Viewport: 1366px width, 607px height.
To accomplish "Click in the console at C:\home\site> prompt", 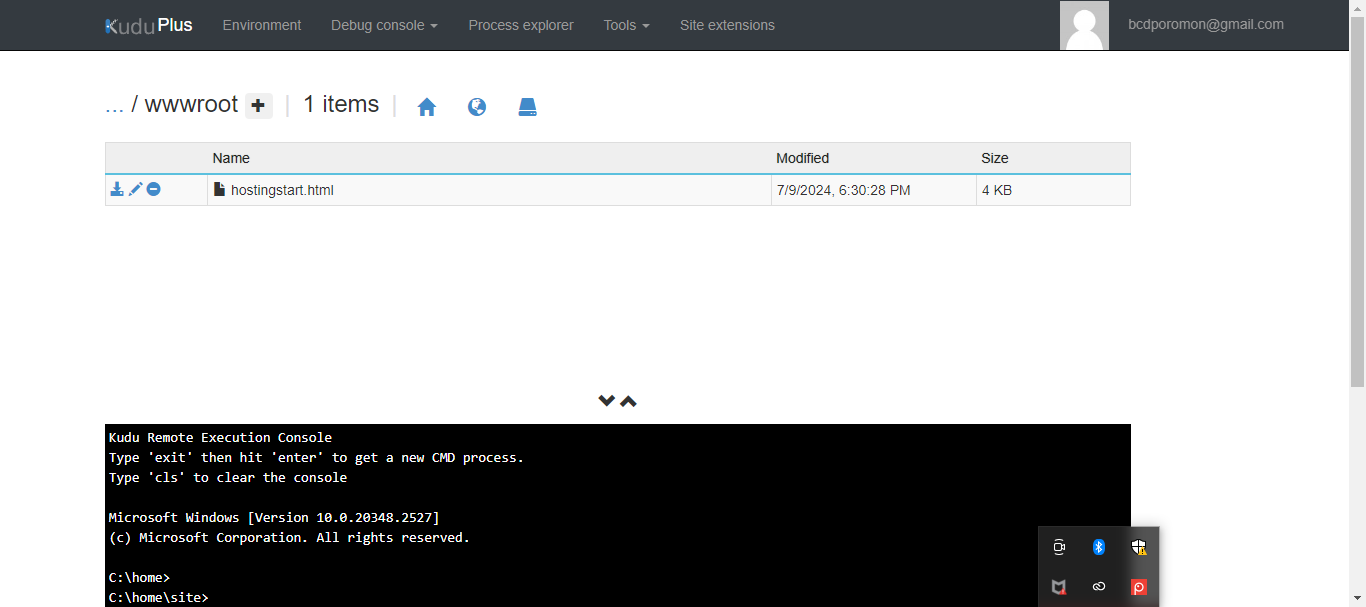I will click(159, 597).
